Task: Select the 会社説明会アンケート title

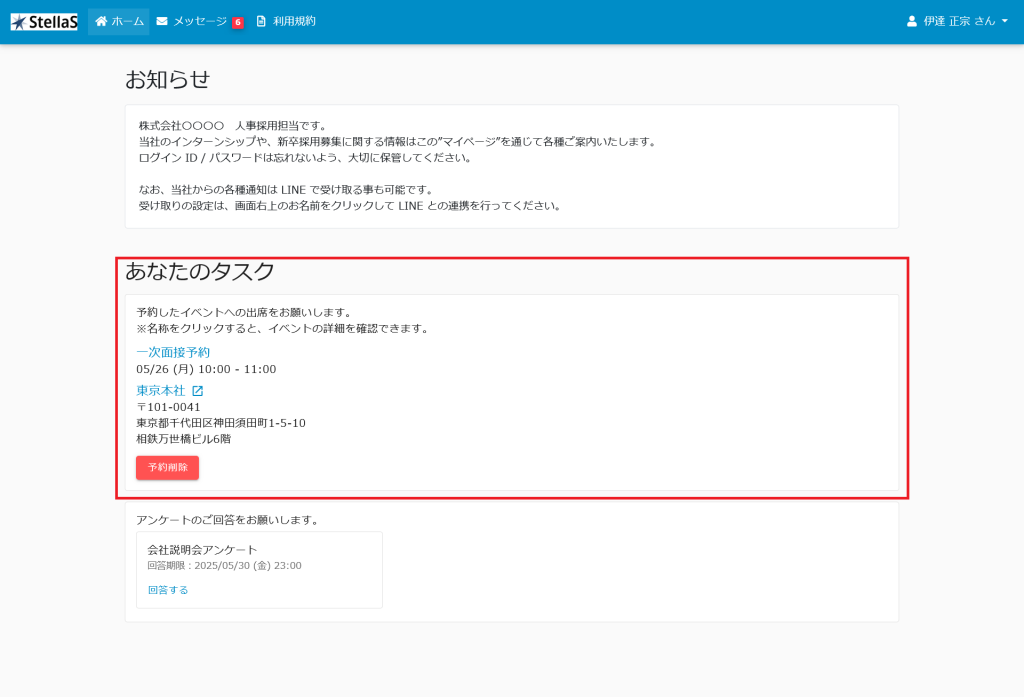Action: coord(202,550)
